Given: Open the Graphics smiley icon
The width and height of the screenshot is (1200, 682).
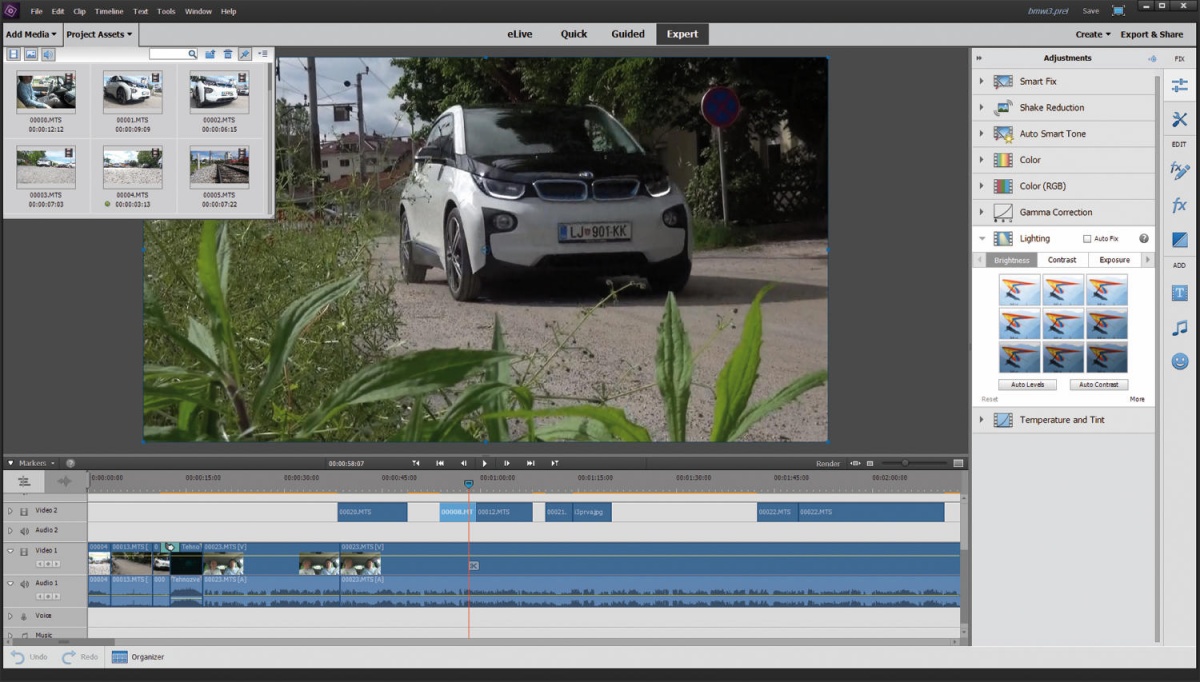Looking at the screenshot, I should [1180, 362].
